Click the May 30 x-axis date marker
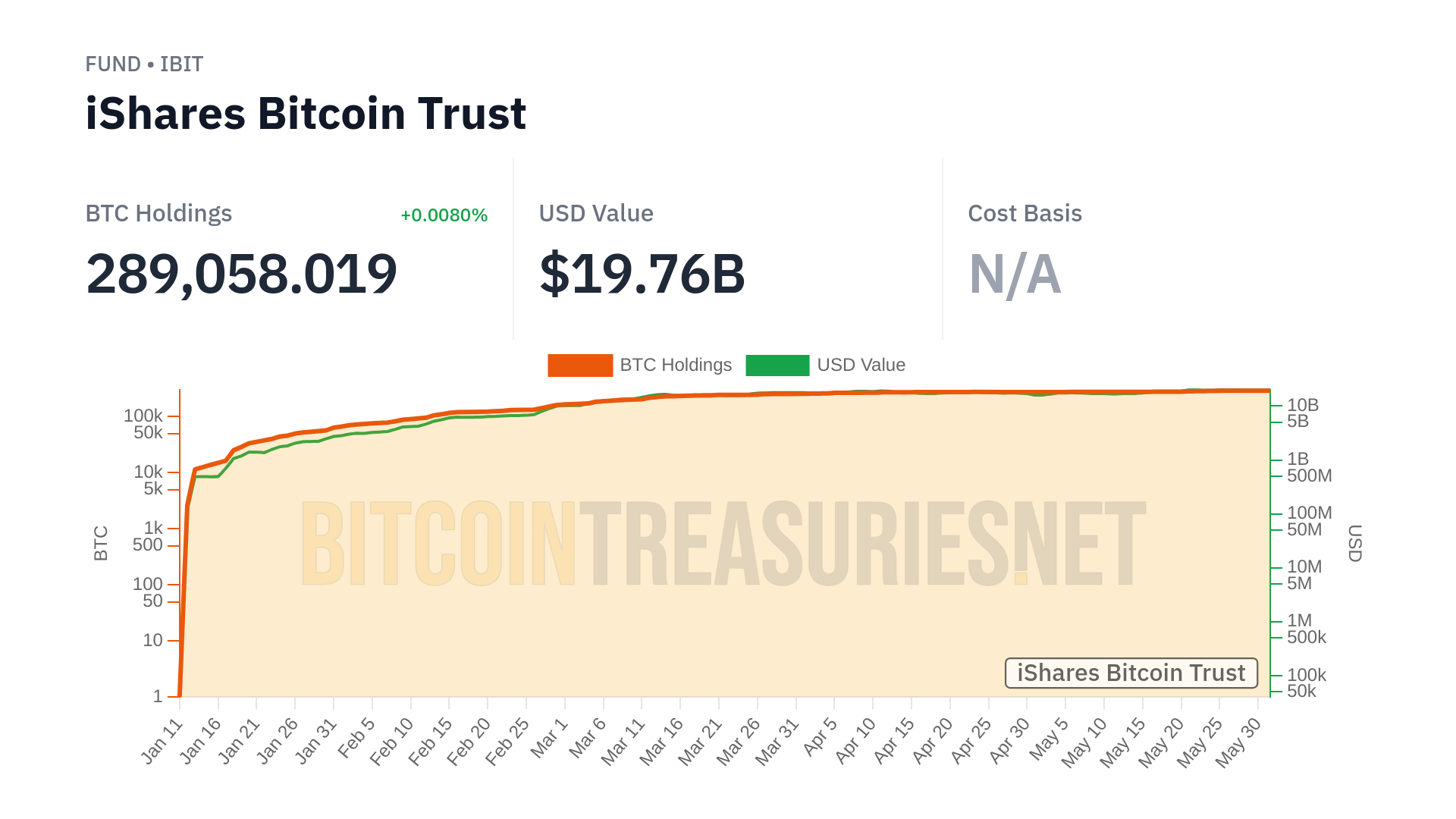Image resolution: width=1456 pixels, height=819 pixels. [x=1238, y=742]
